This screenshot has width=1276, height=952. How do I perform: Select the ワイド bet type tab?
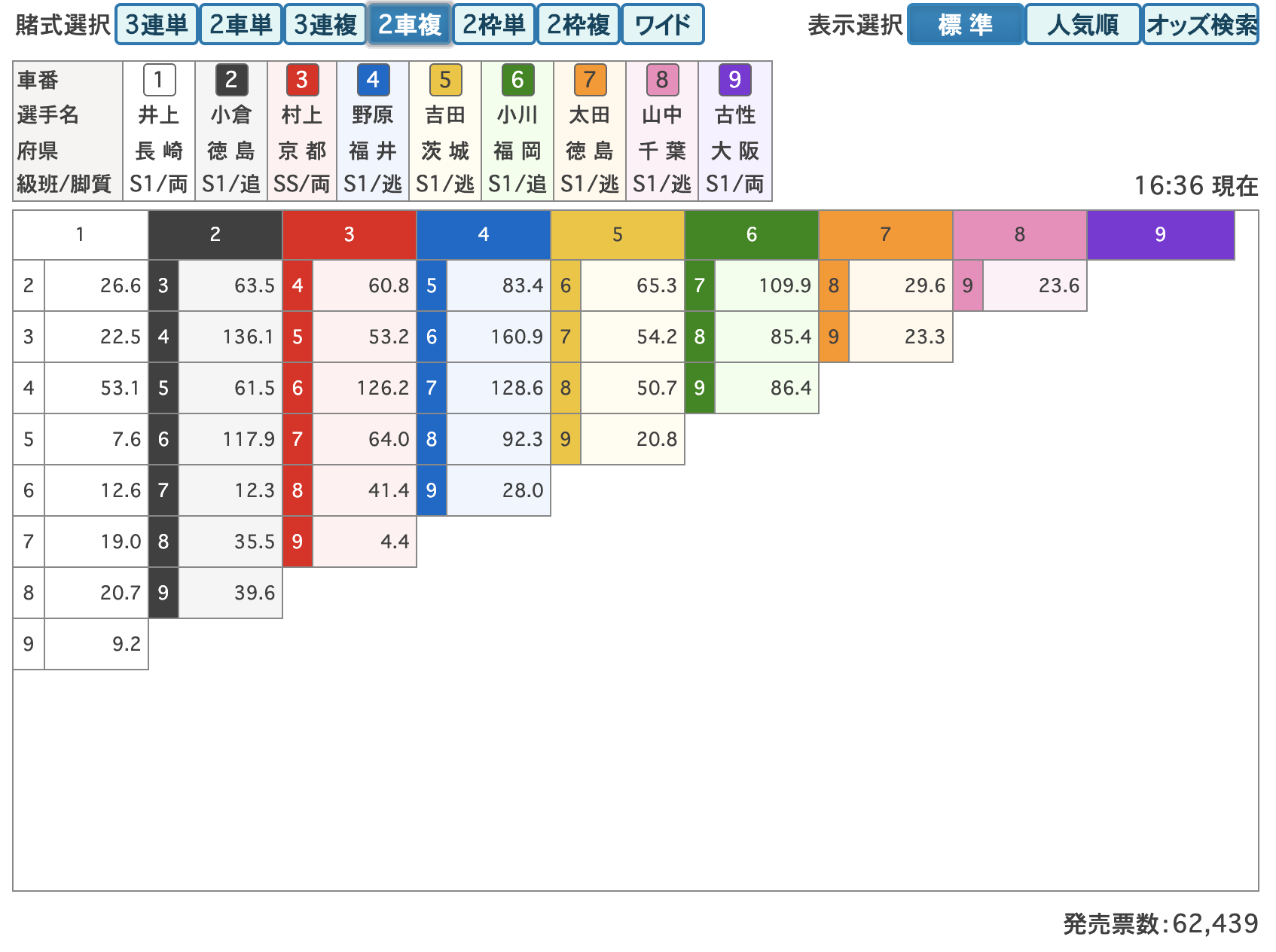[663, 25]
